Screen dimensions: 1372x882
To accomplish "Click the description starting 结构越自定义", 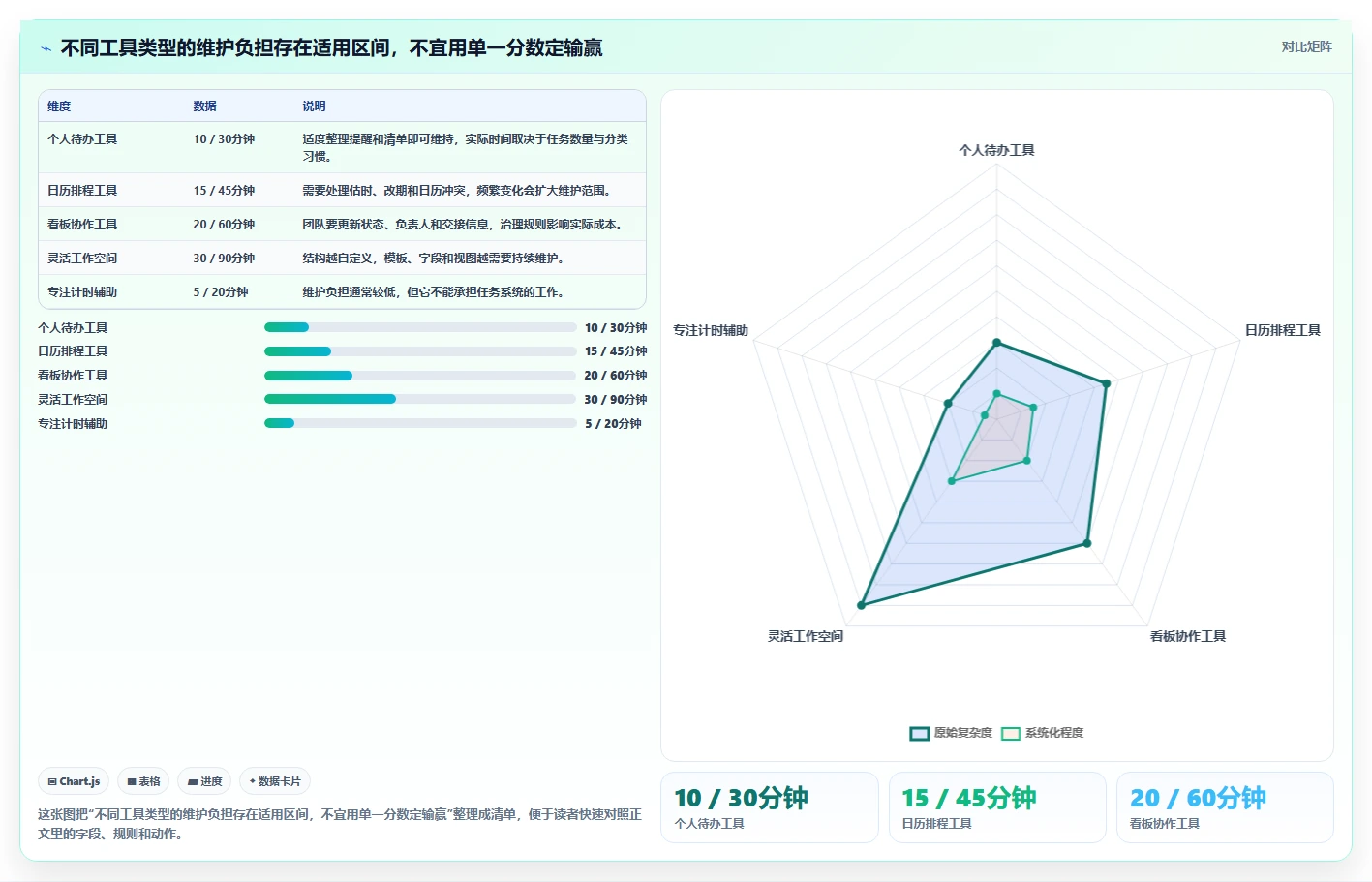I will [x=435, y=259].
